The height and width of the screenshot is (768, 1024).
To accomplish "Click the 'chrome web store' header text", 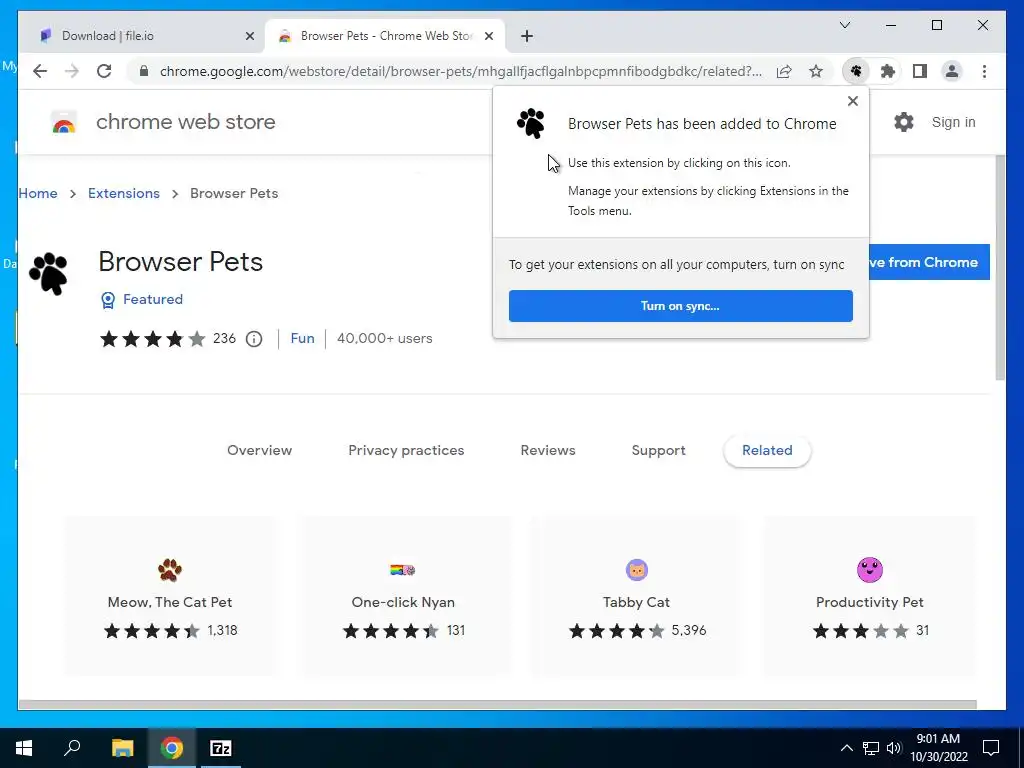I will (185, 122).
